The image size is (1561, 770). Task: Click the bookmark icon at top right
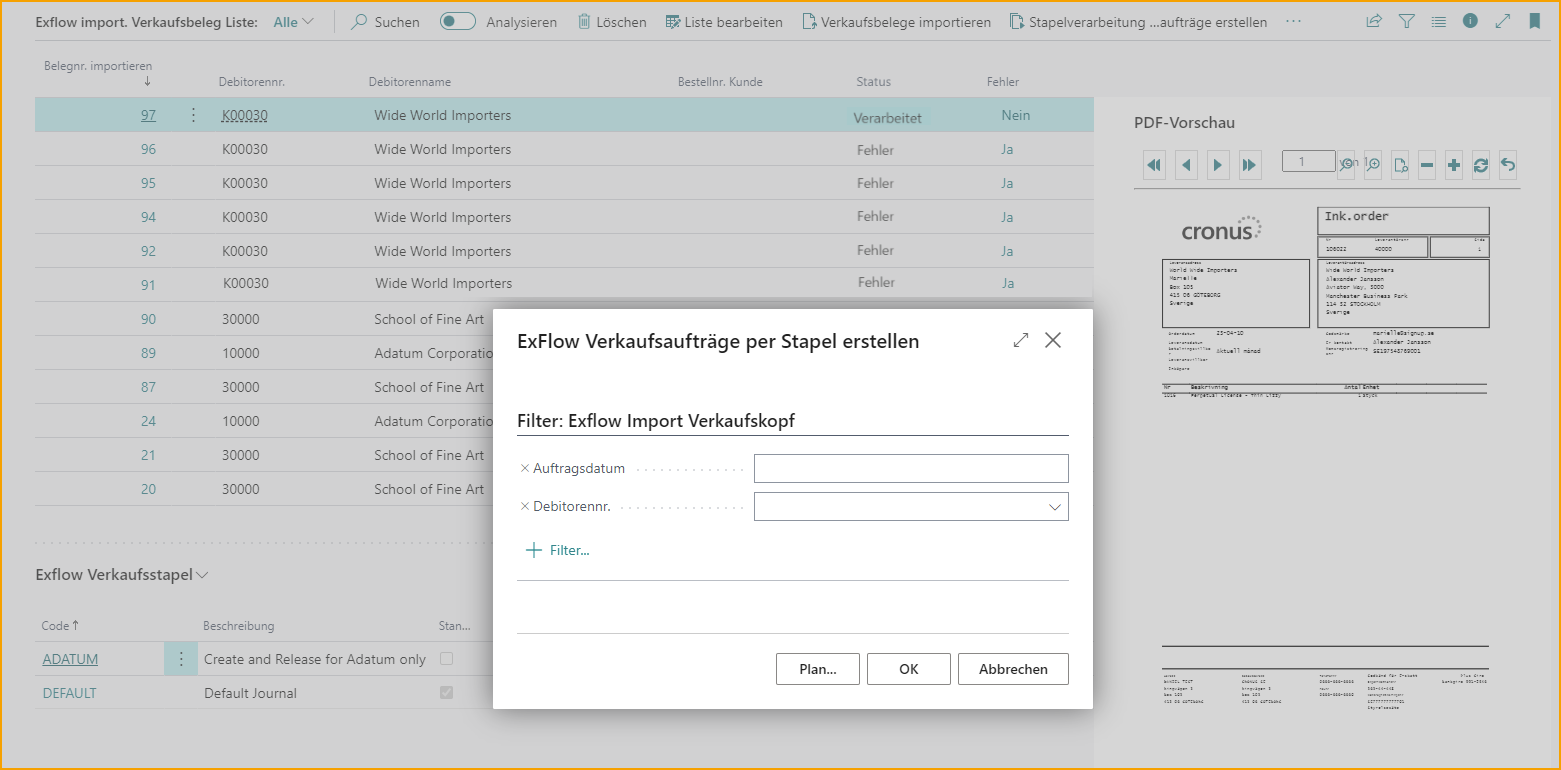(1534, 21)
